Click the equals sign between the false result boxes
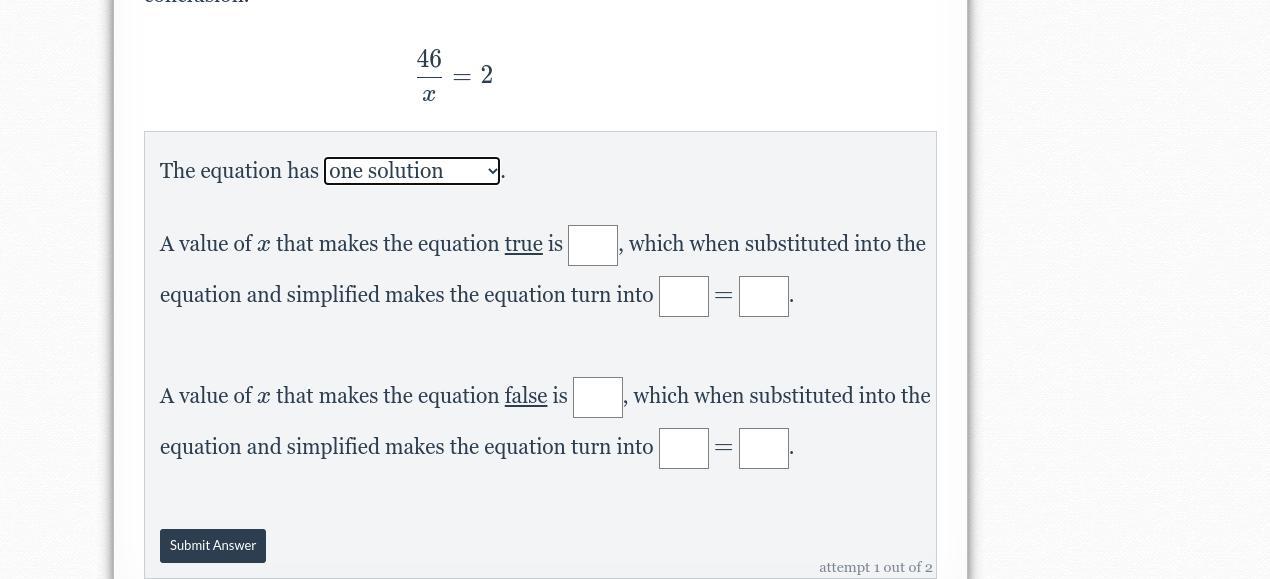The image size is (1270, 579). point(724,449)
